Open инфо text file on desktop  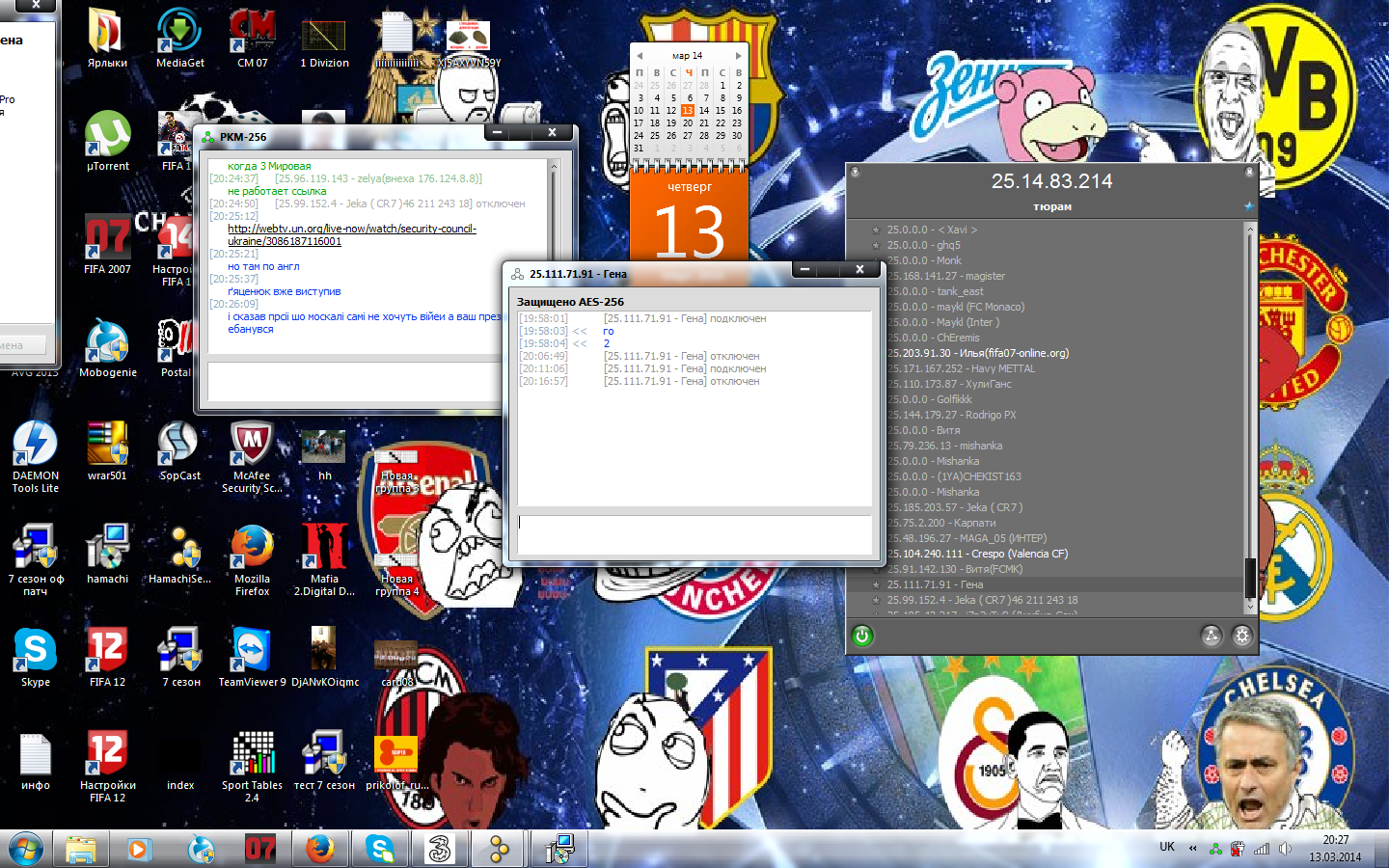click(x=36, y=760)
